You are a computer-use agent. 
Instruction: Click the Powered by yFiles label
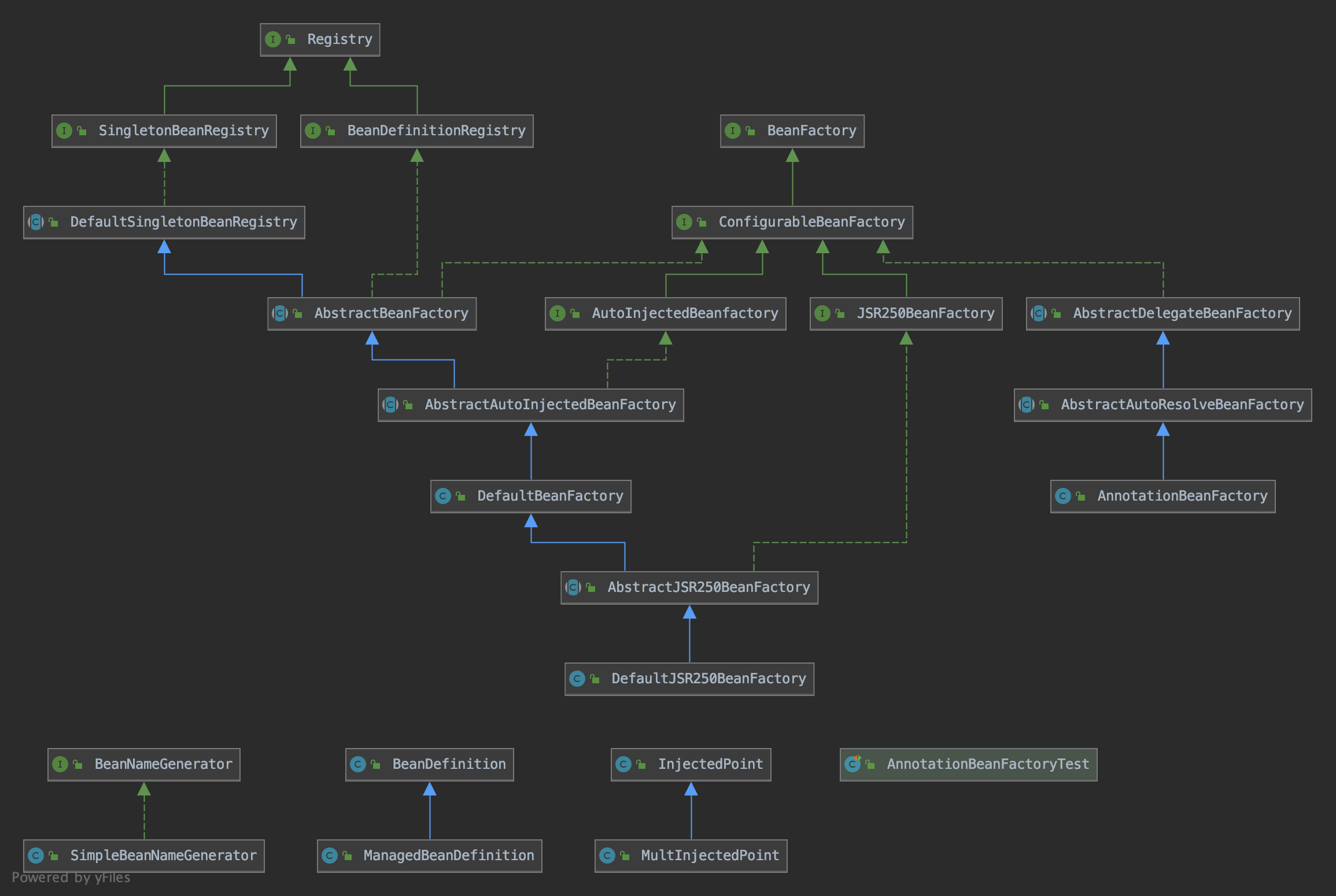point(71,878)
